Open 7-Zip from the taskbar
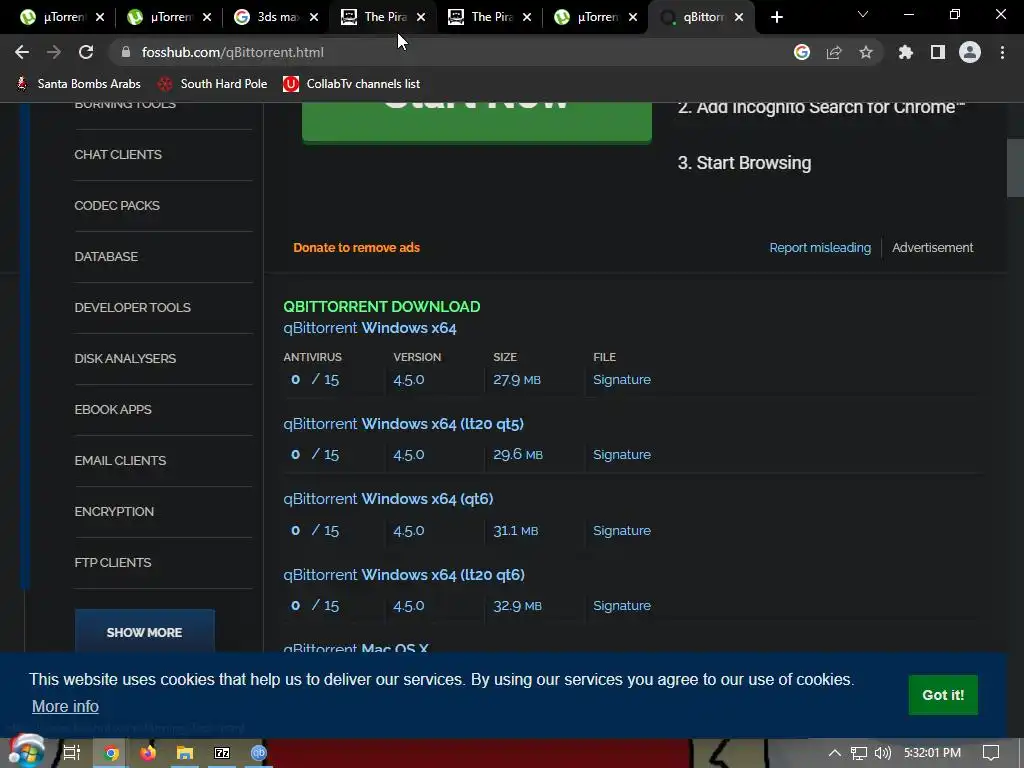 pyautogui.click(x=222, y=753)
